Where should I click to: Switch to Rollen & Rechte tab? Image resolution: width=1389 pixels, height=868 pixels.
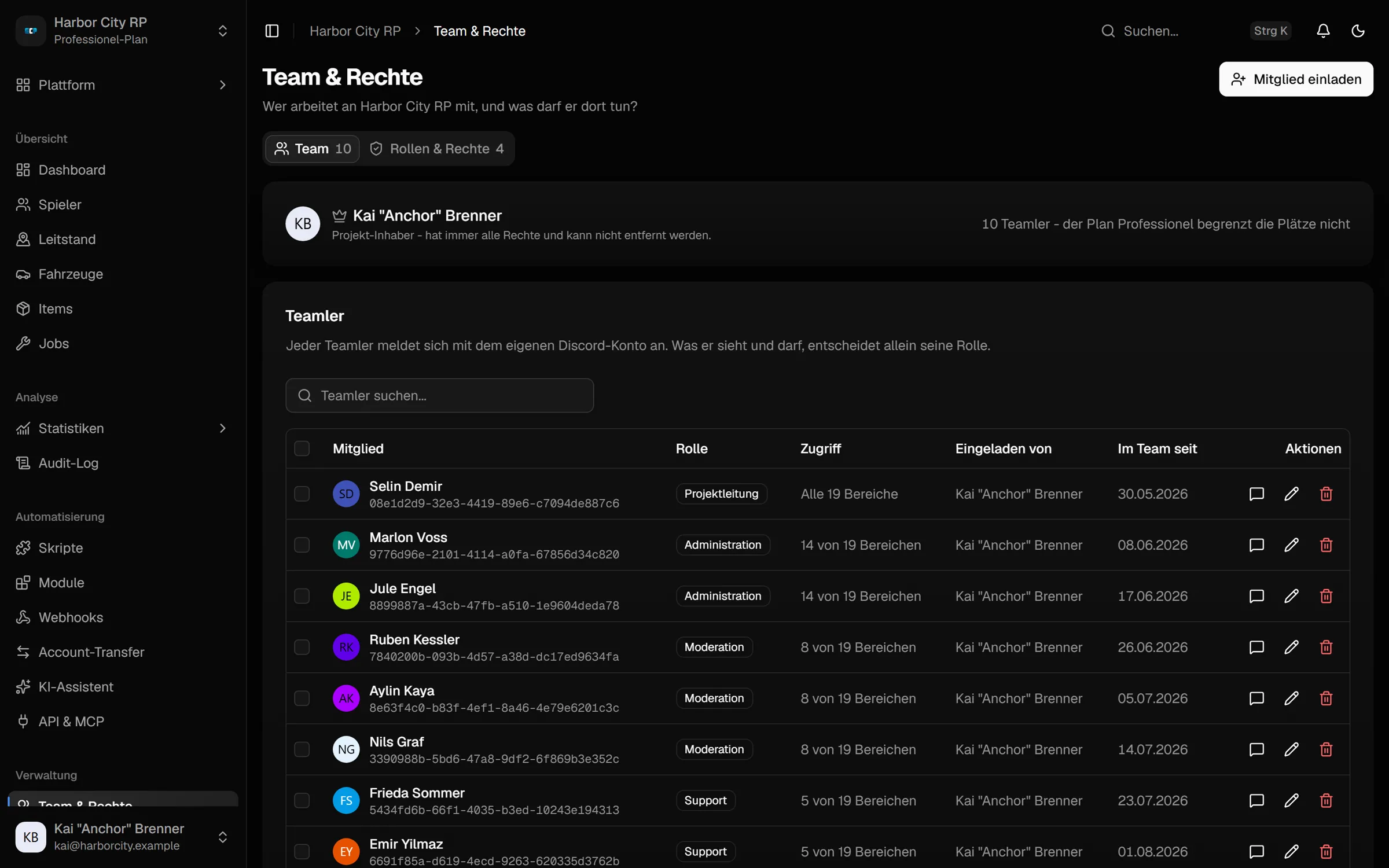(x=436, y=148)
